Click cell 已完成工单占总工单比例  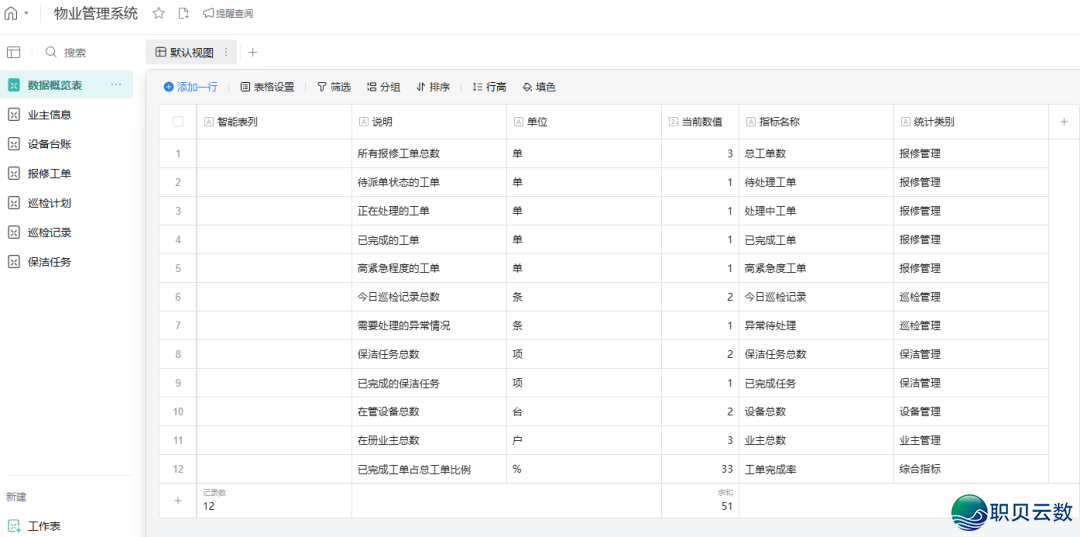point(429,469)
